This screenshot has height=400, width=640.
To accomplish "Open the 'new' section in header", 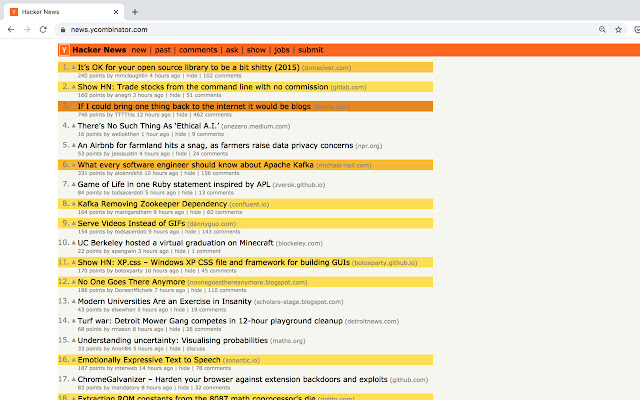I will click(x=139, y=50).
